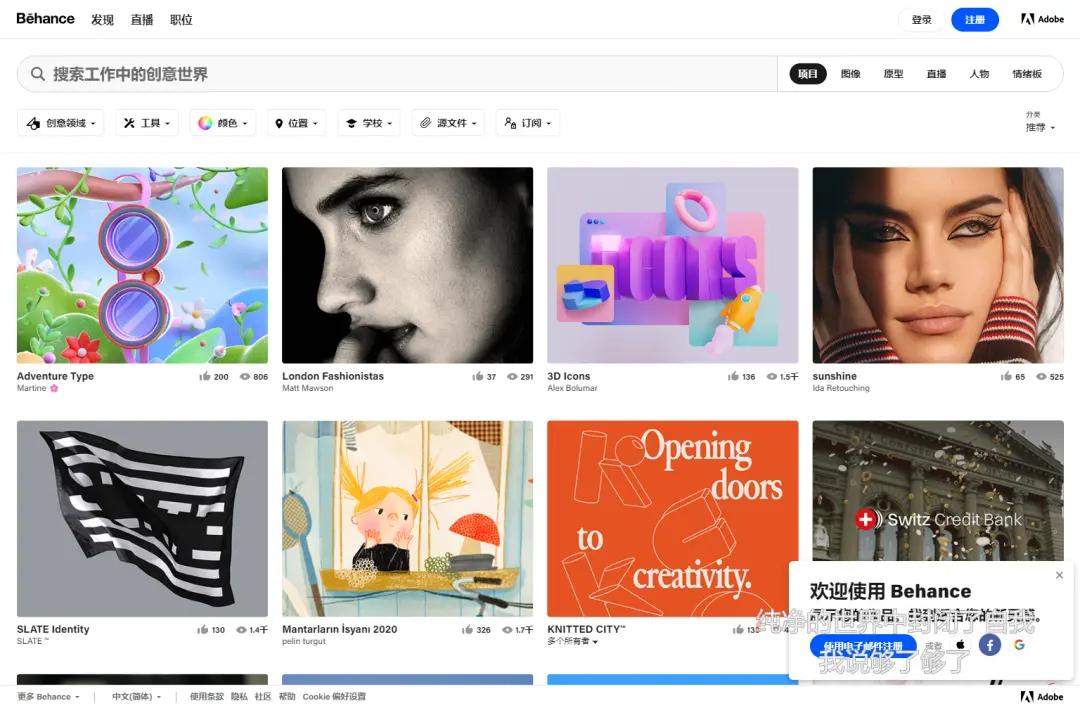Expand the 创意领域 filter dropdown
The image size is (1080, 708).
(x=64, y=122)
